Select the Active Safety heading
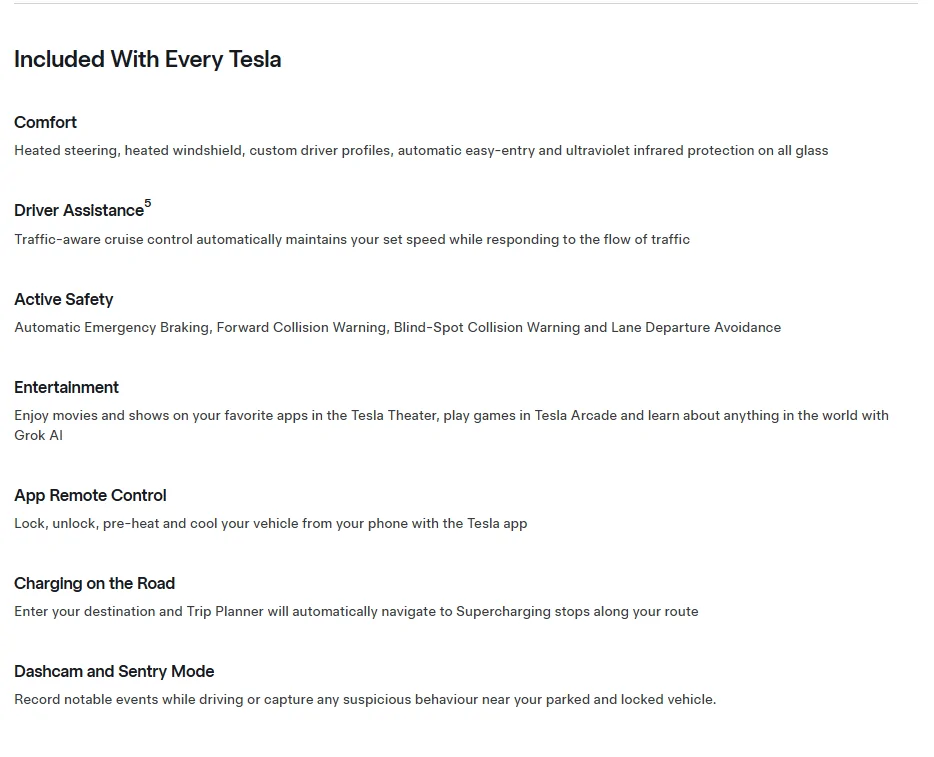Viewport: 934px width, 757px height. click(64, 299)
